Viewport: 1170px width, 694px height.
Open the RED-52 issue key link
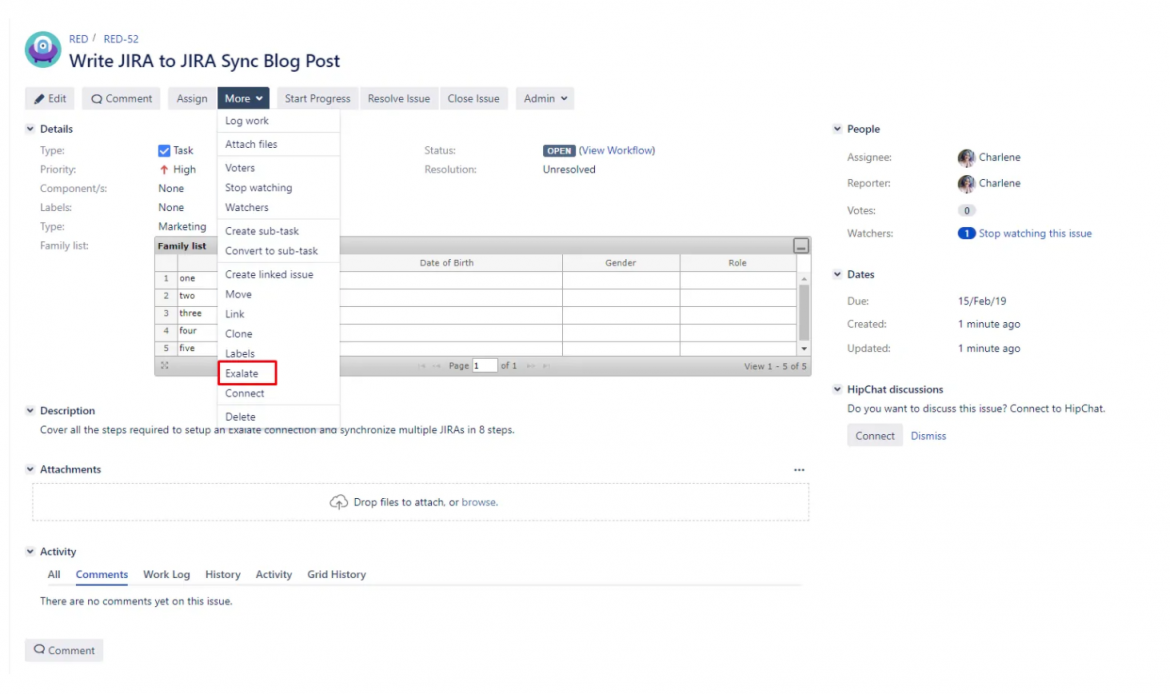[121, 39]
